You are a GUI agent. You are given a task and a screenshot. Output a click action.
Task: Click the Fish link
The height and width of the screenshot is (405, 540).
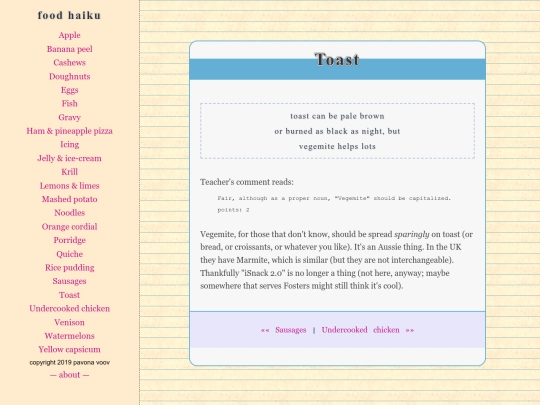click(x=70, y=104)
